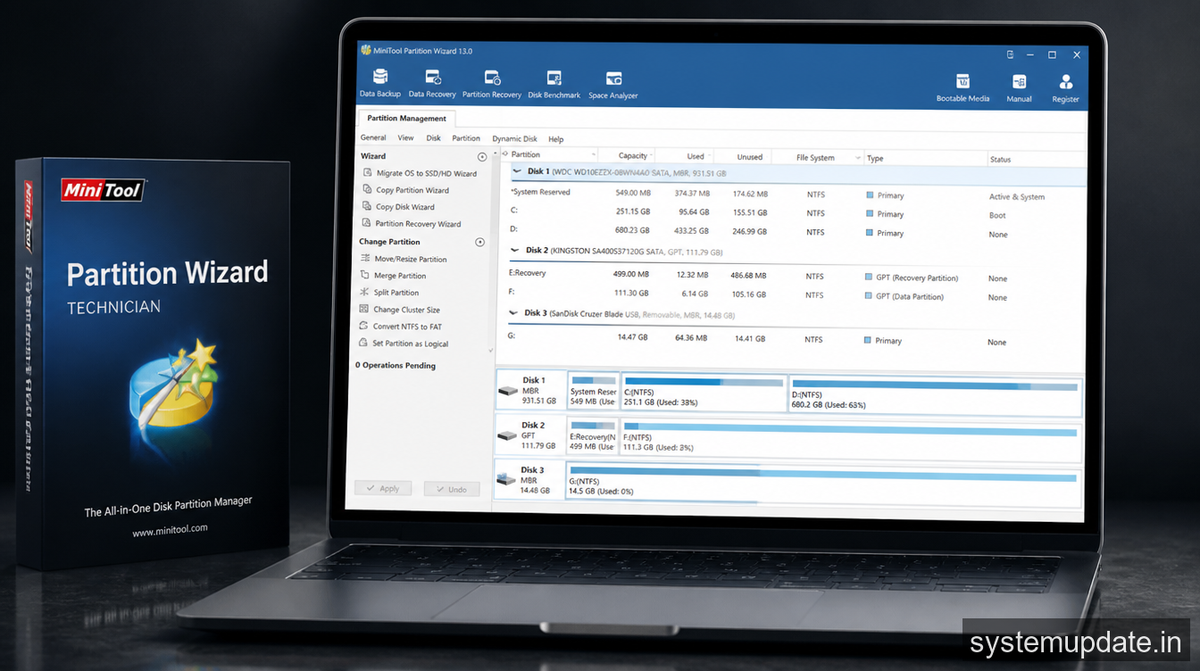The height and width of the screenshot is (671, 1200).
Task: Select the System Reserved block in disk map
Action: point(593,393)
